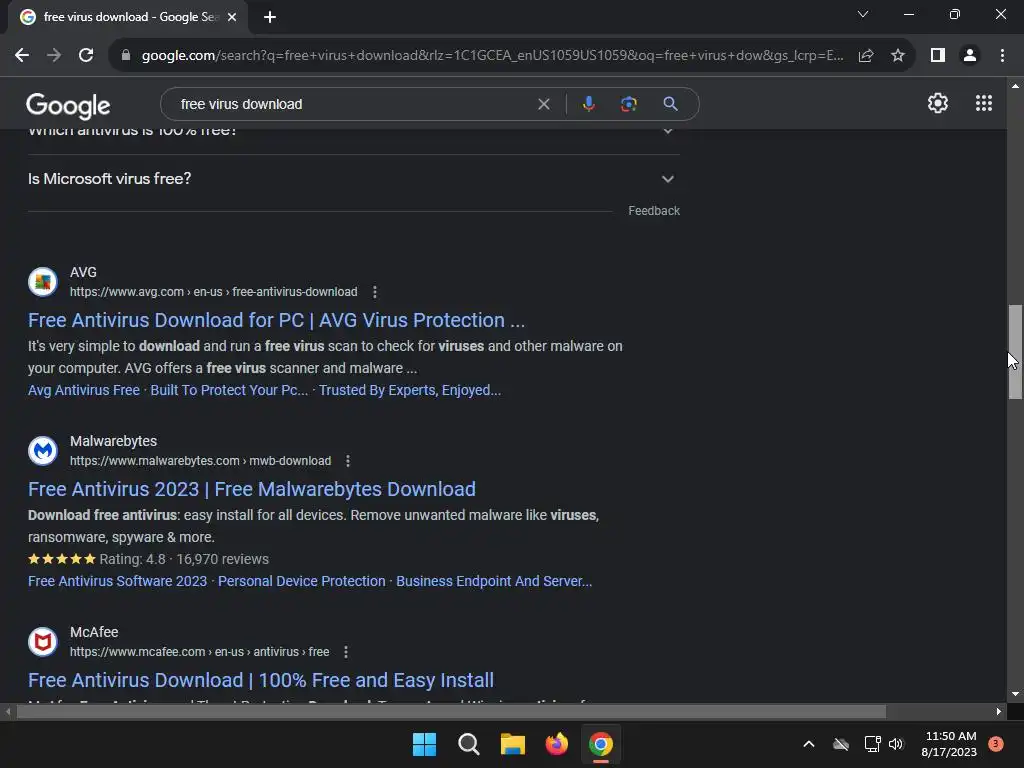Click Chrome icon in the taskbar
1024x768 pixels.
pyautogui.click(x=601, y=744)
